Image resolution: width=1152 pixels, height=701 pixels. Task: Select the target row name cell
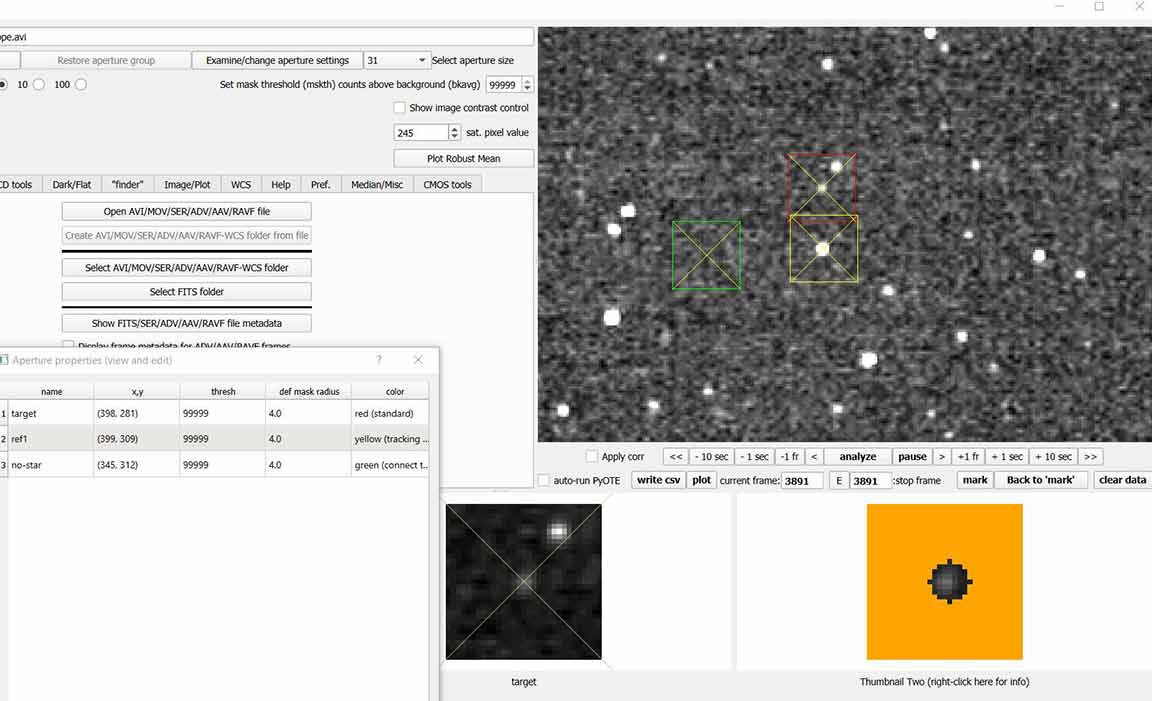[x=51, y=414]
